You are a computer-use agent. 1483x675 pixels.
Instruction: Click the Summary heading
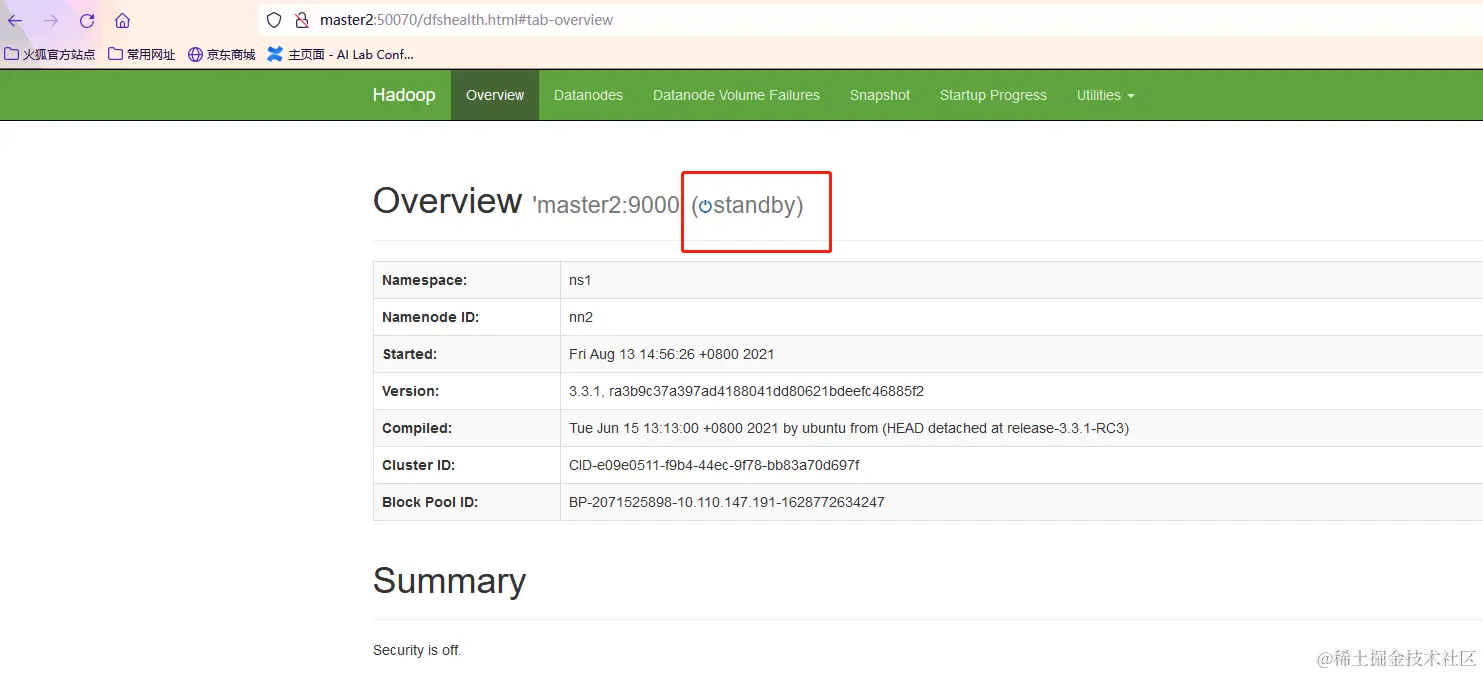(x=449, y=581)
